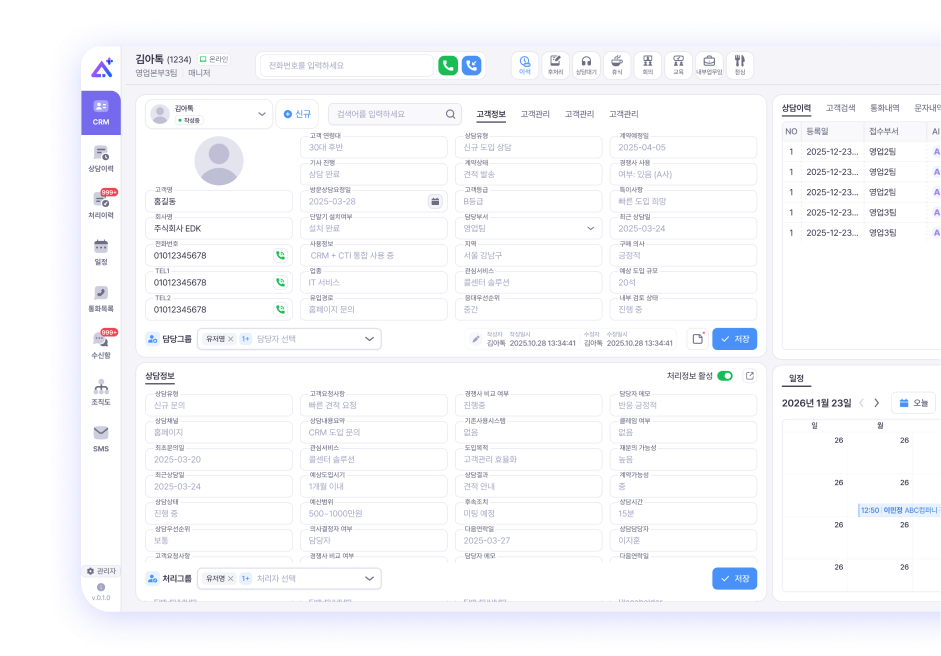Open 일정 calendar from the sidebar

(101, 253)
